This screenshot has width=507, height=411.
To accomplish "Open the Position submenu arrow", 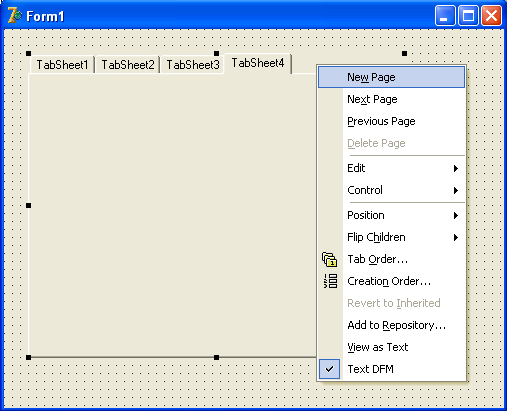I will point(456,215).
